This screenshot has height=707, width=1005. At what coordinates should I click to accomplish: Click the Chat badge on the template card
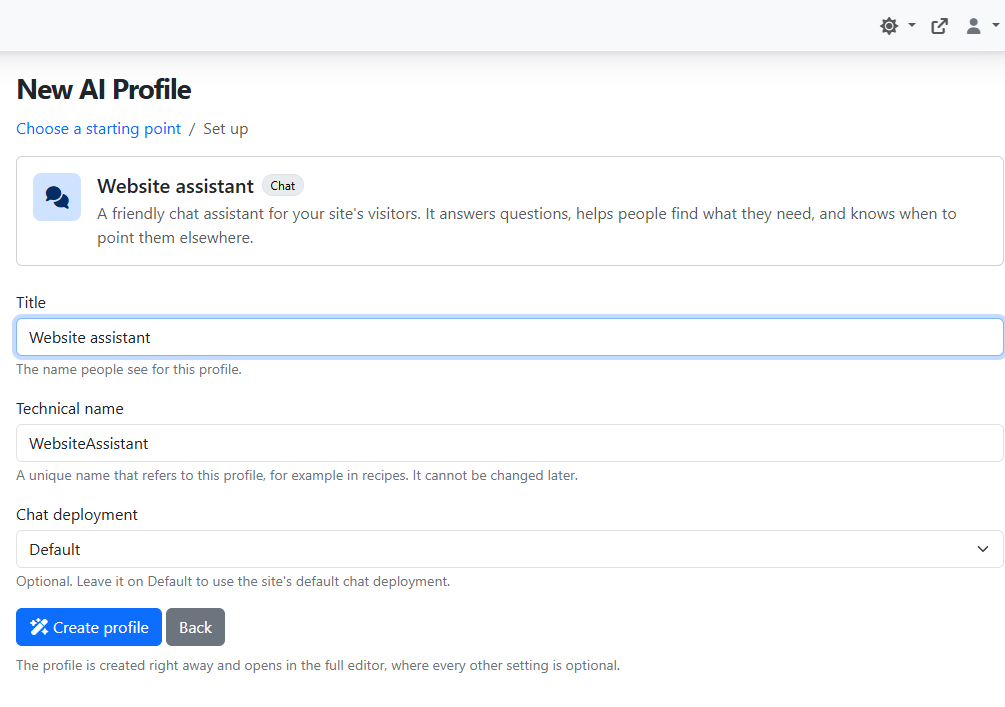point(283,186)
